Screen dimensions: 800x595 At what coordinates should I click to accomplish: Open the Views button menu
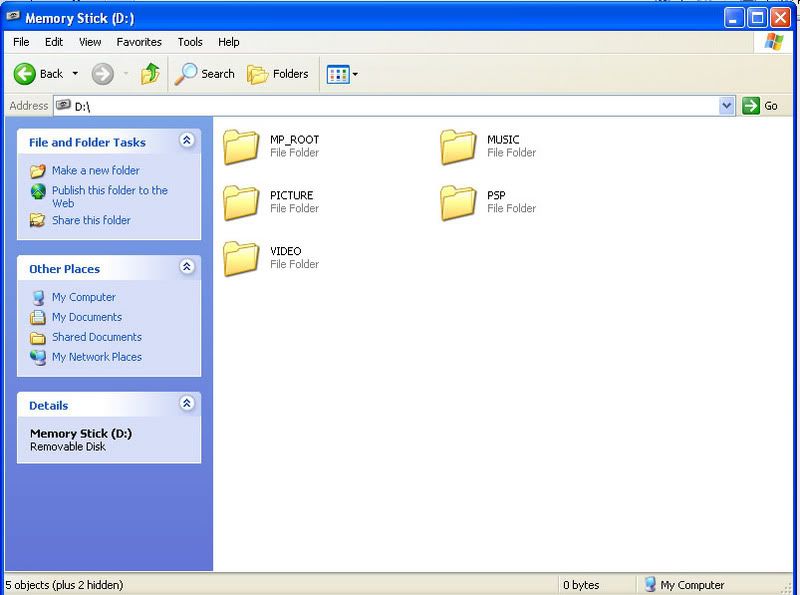(342, 75)
